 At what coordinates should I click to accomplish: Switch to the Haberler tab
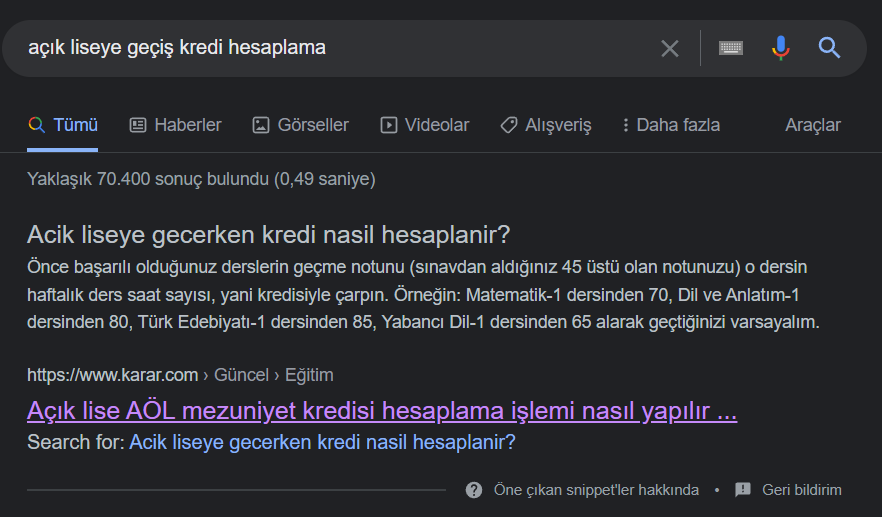click(187, 125)
